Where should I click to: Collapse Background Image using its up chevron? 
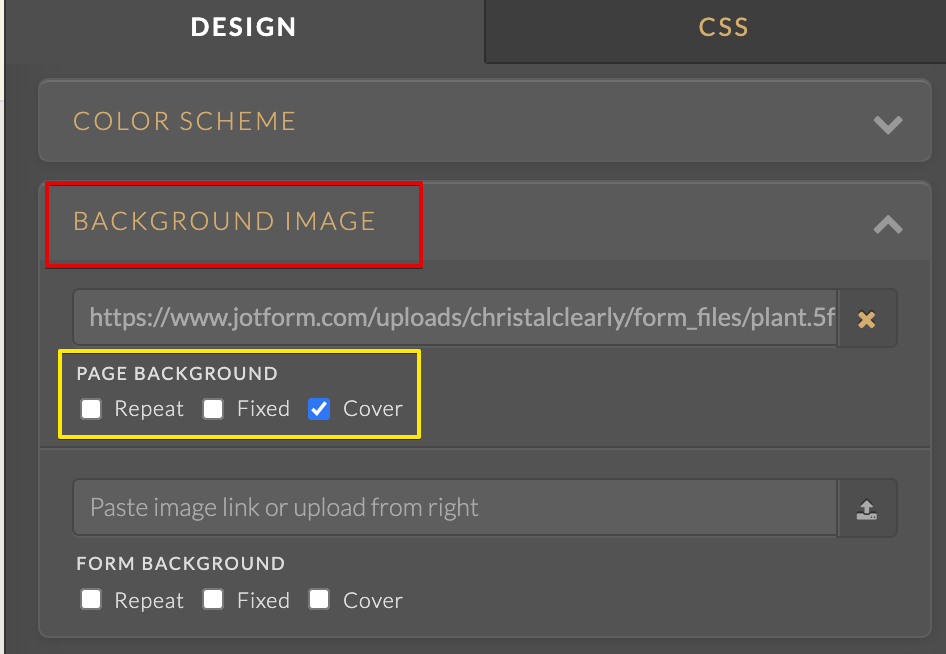887,224
